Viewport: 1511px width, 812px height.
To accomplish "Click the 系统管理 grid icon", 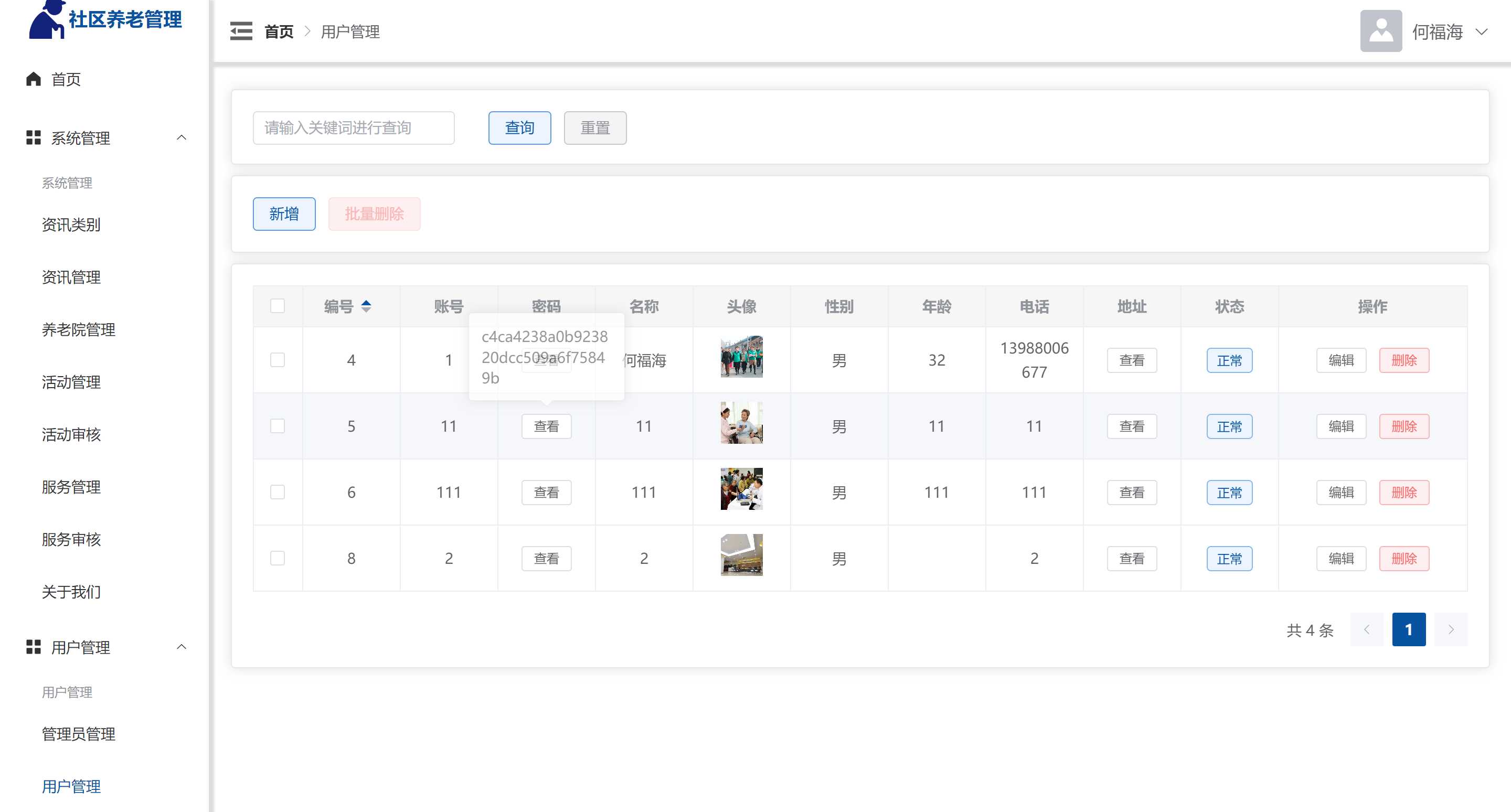I will (x=34, y=138).
